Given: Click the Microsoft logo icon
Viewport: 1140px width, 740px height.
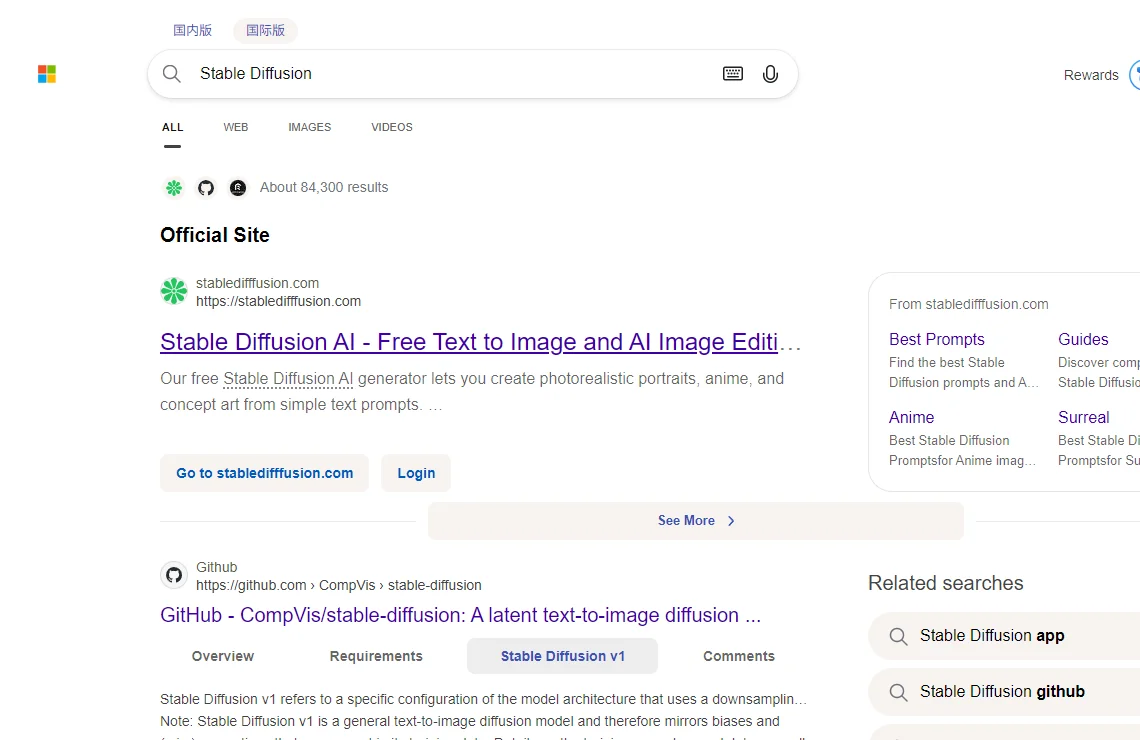Looking at the screenshot, I should 47,74.
